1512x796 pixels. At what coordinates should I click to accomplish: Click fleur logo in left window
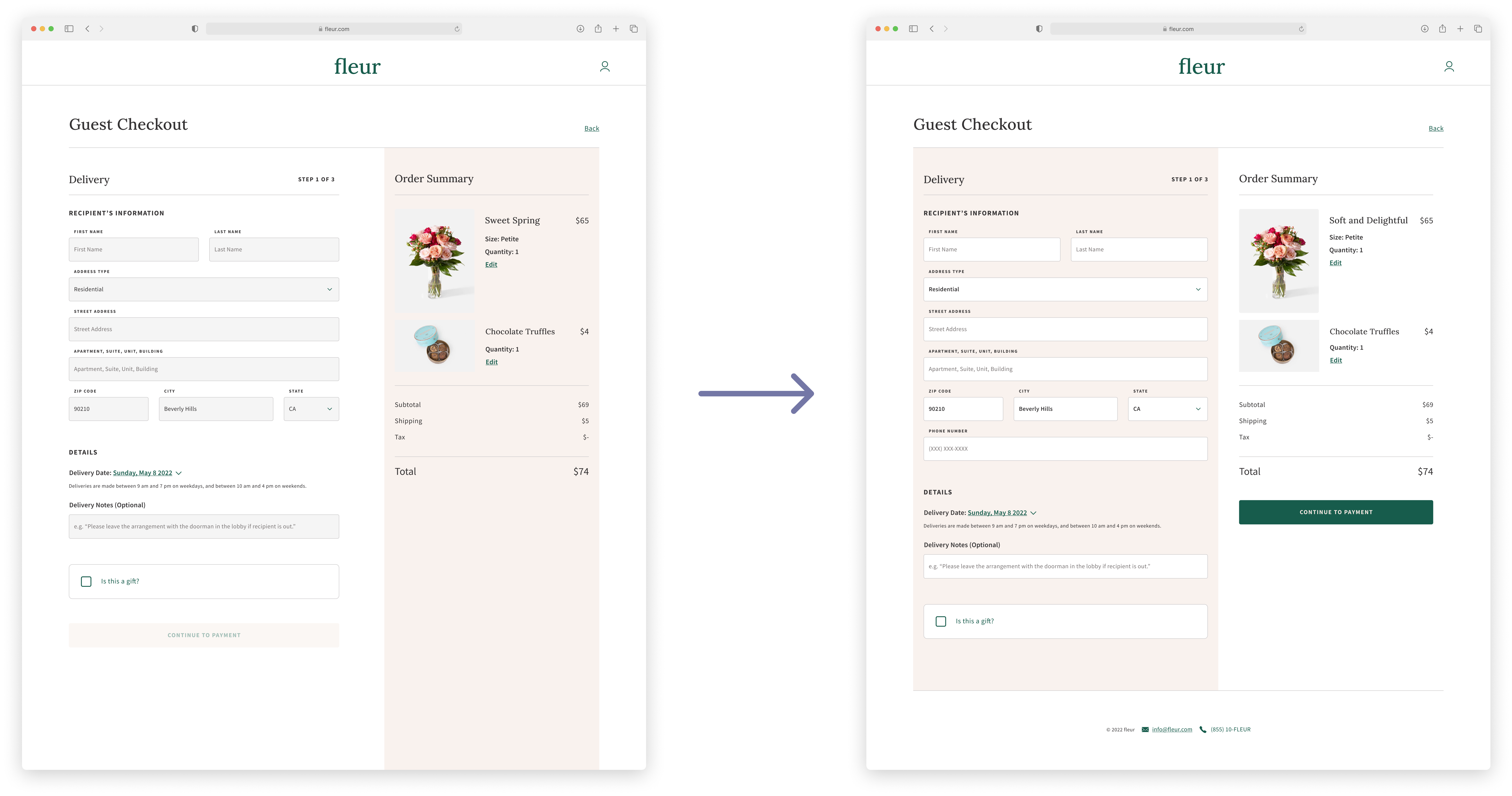(x=357, y=66)
